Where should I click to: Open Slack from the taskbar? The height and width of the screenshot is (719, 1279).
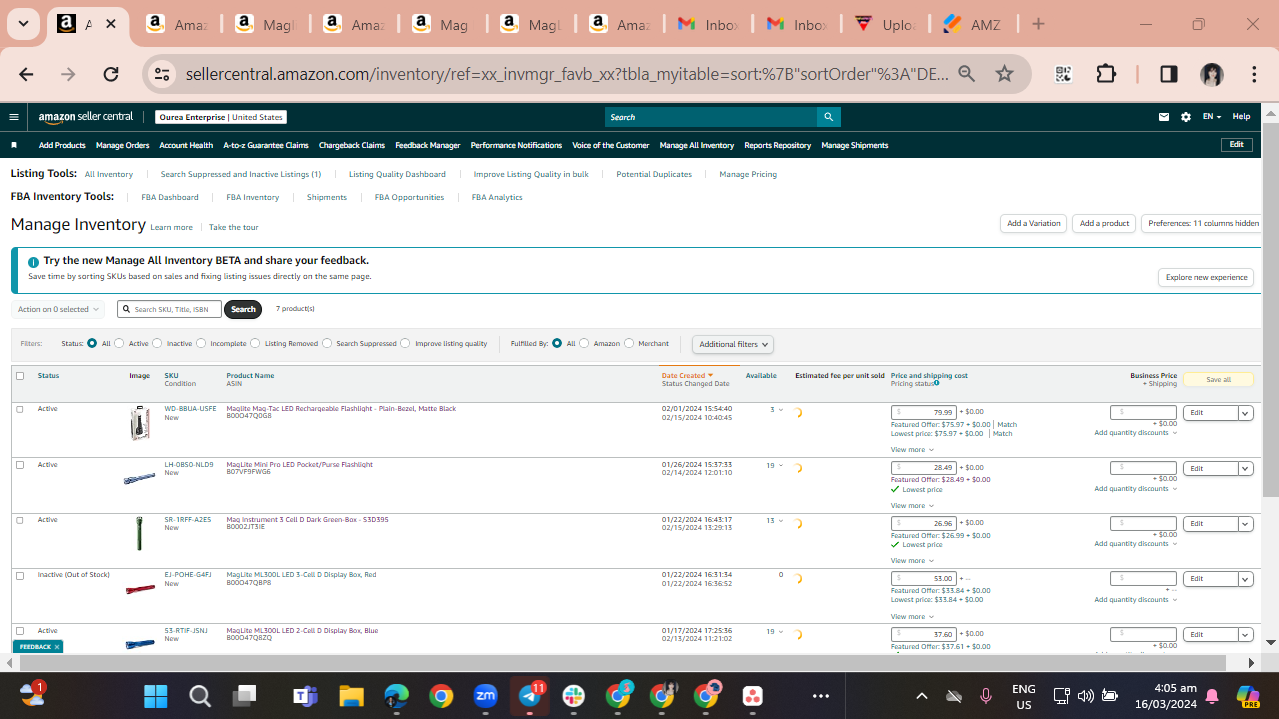[x=574, y=696]
